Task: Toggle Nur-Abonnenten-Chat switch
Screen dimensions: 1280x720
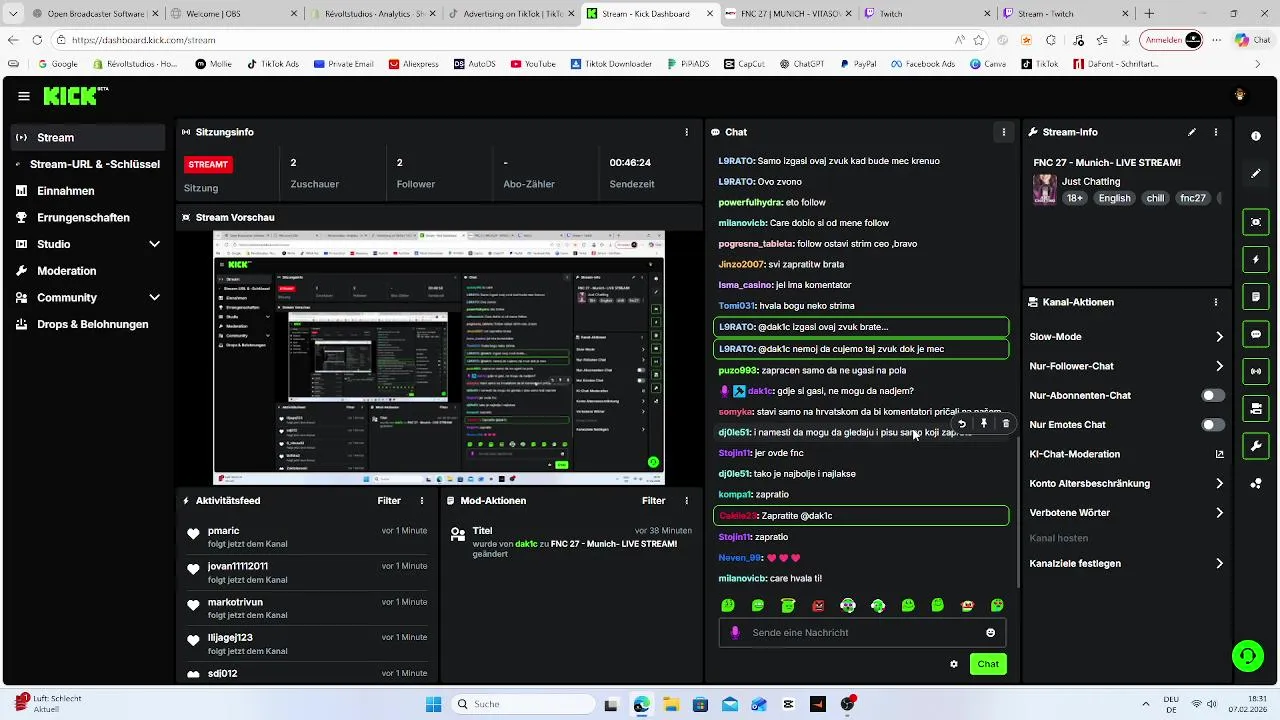Action: 1212,396
